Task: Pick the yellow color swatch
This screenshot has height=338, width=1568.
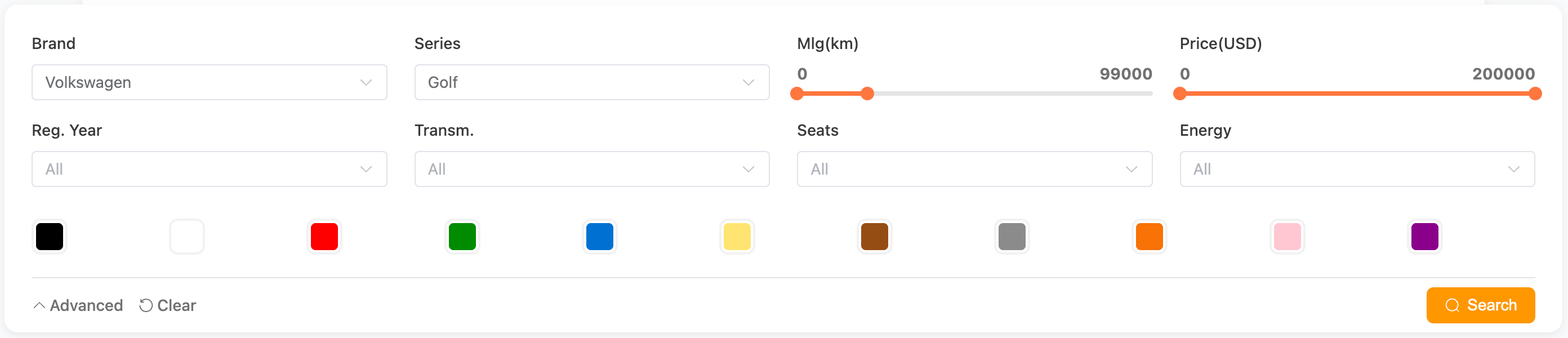Action: coord(737,236)
